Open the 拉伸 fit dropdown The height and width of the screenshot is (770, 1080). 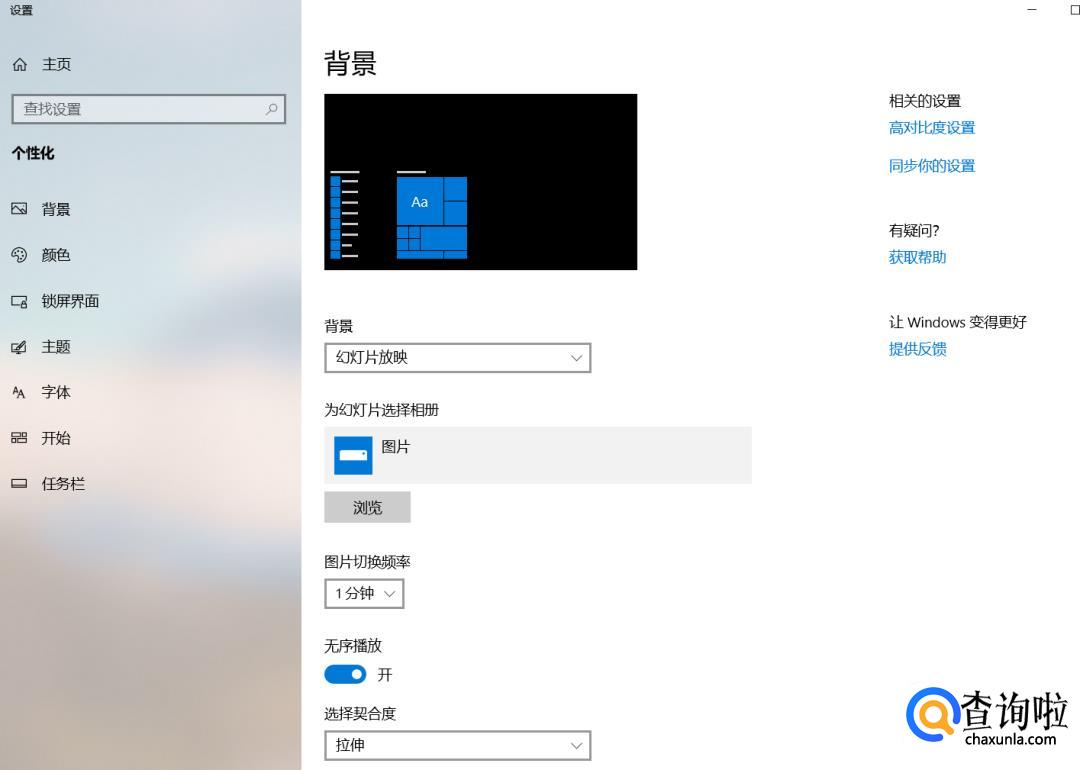[x=457, y=745]
